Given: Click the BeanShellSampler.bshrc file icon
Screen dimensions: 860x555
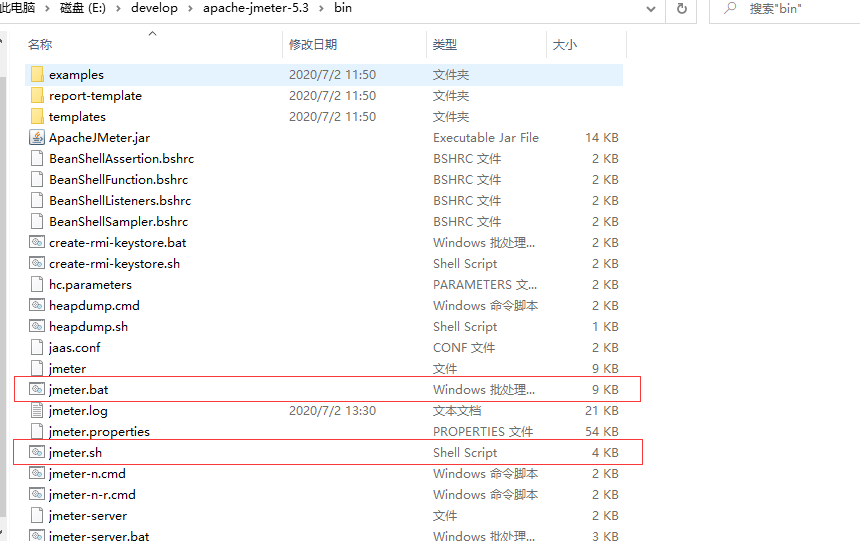Looking at the screenshot, I should (37, 221).
